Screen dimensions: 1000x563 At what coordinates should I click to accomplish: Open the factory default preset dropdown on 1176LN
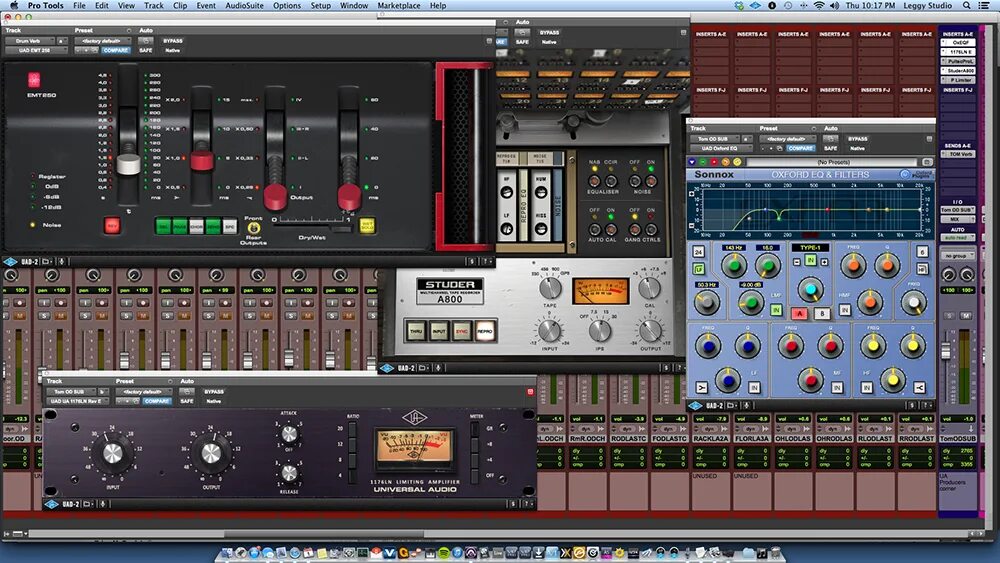tap(145, 391)
